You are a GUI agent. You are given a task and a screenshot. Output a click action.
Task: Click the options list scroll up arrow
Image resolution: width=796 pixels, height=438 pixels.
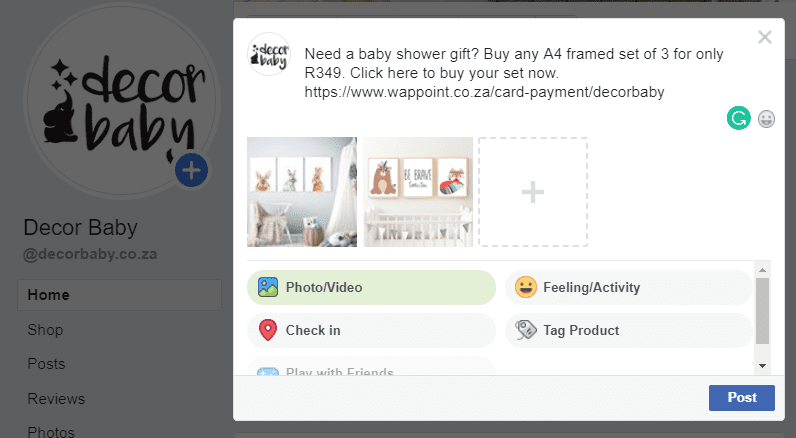tap(762, 270)
